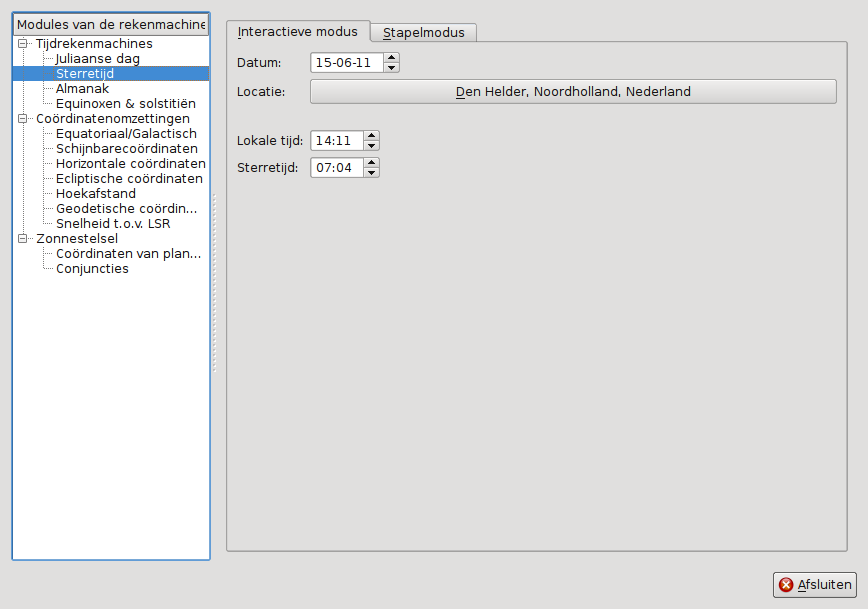Select the Conjuncties module
This screenshot has width=868, height=609.
(92, 269)
